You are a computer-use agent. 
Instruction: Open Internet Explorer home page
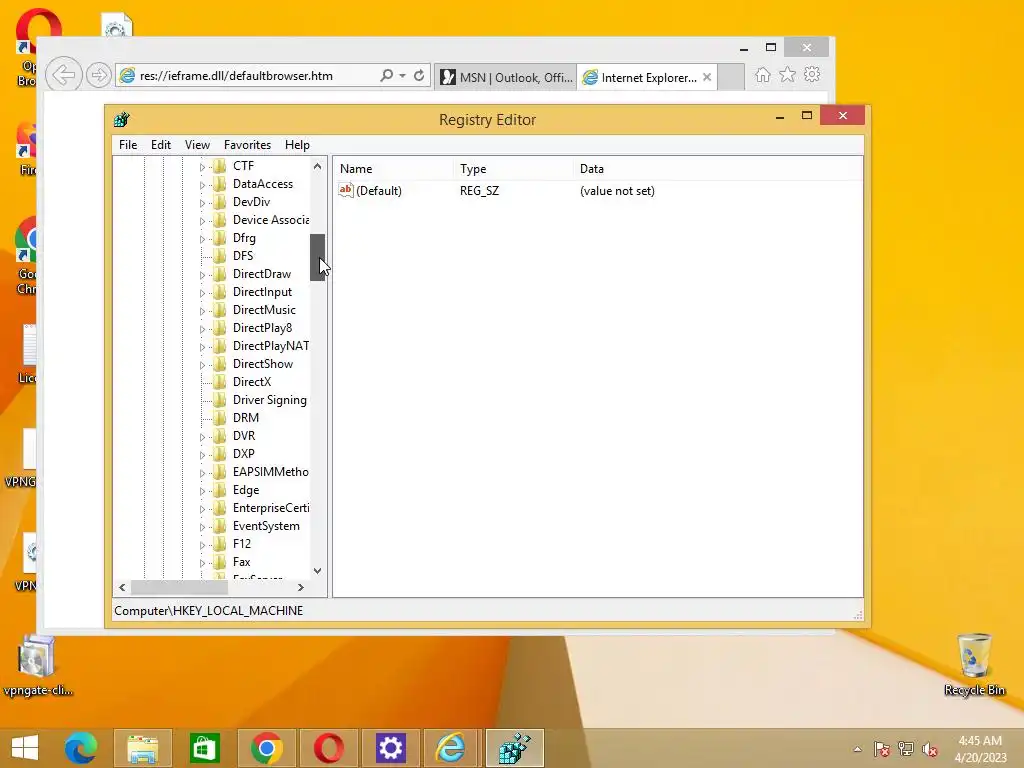[x=763, y=75]
